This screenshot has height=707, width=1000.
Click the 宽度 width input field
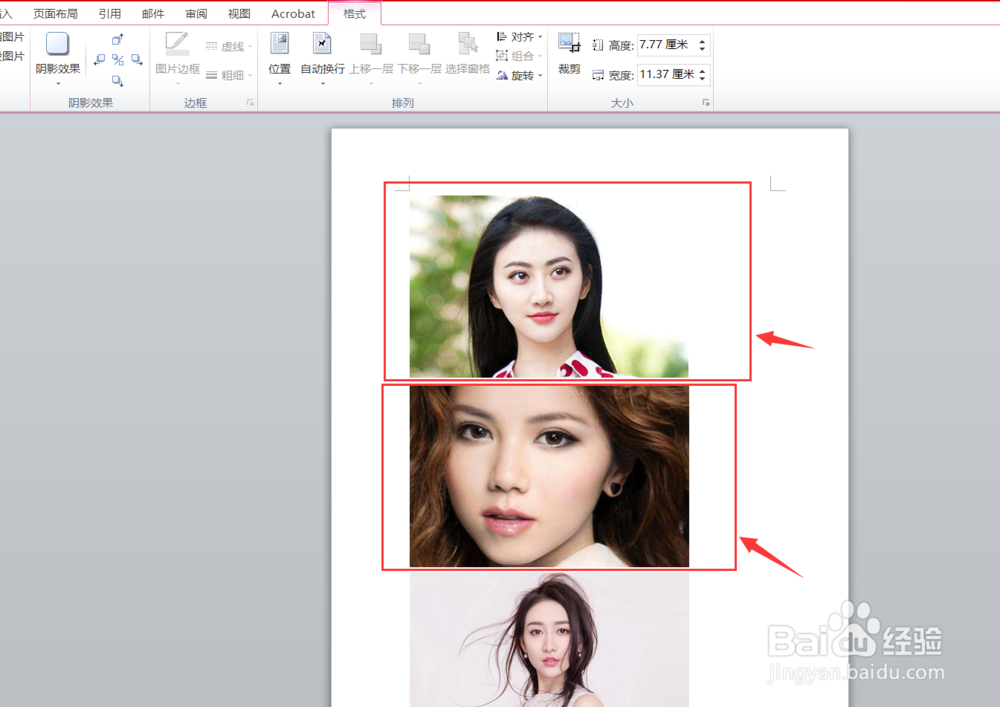[x=667, y=75]
